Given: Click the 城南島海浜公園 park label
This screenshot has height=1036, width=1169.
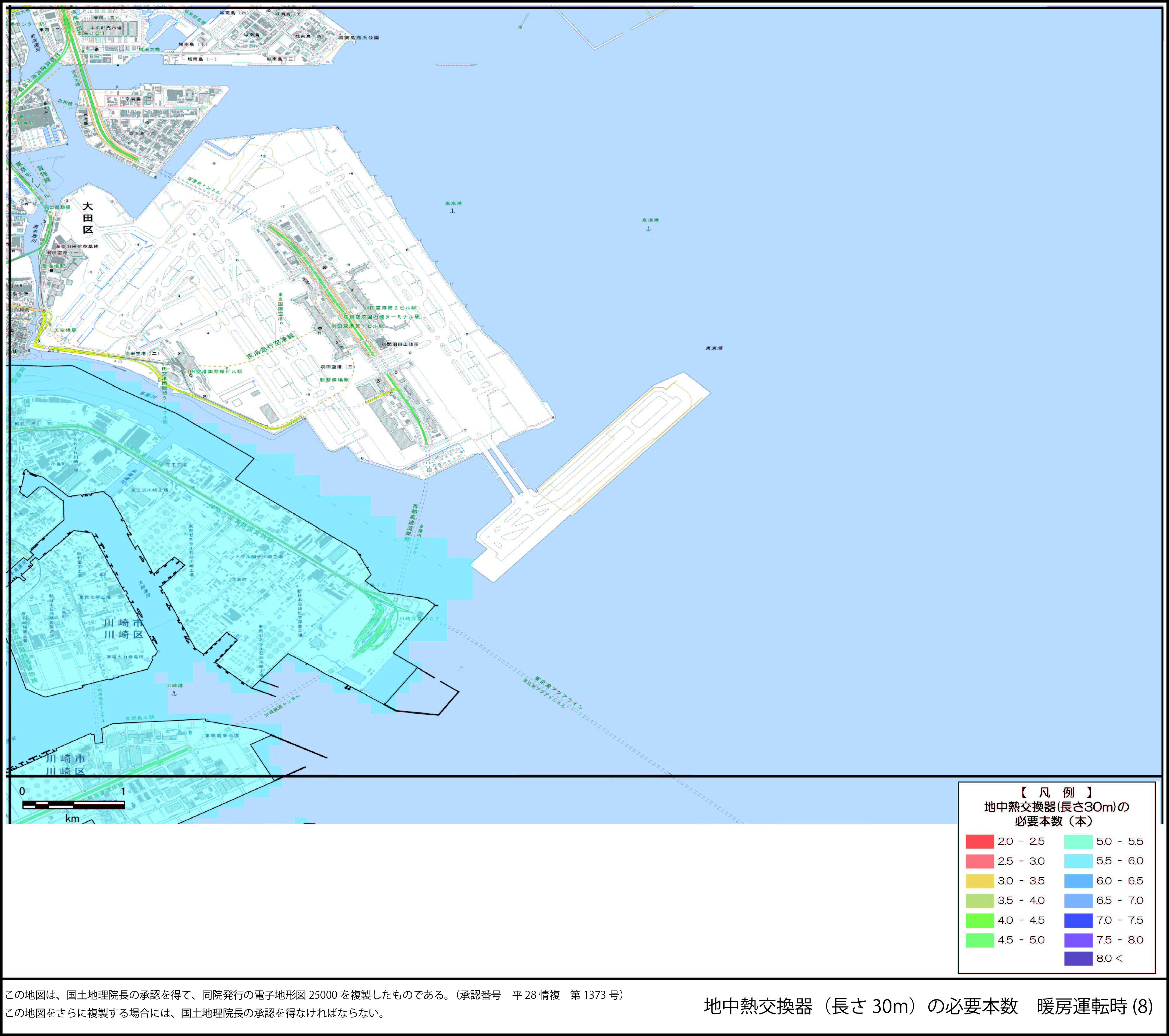Looking at the screenshot, I should click(359, 38).
